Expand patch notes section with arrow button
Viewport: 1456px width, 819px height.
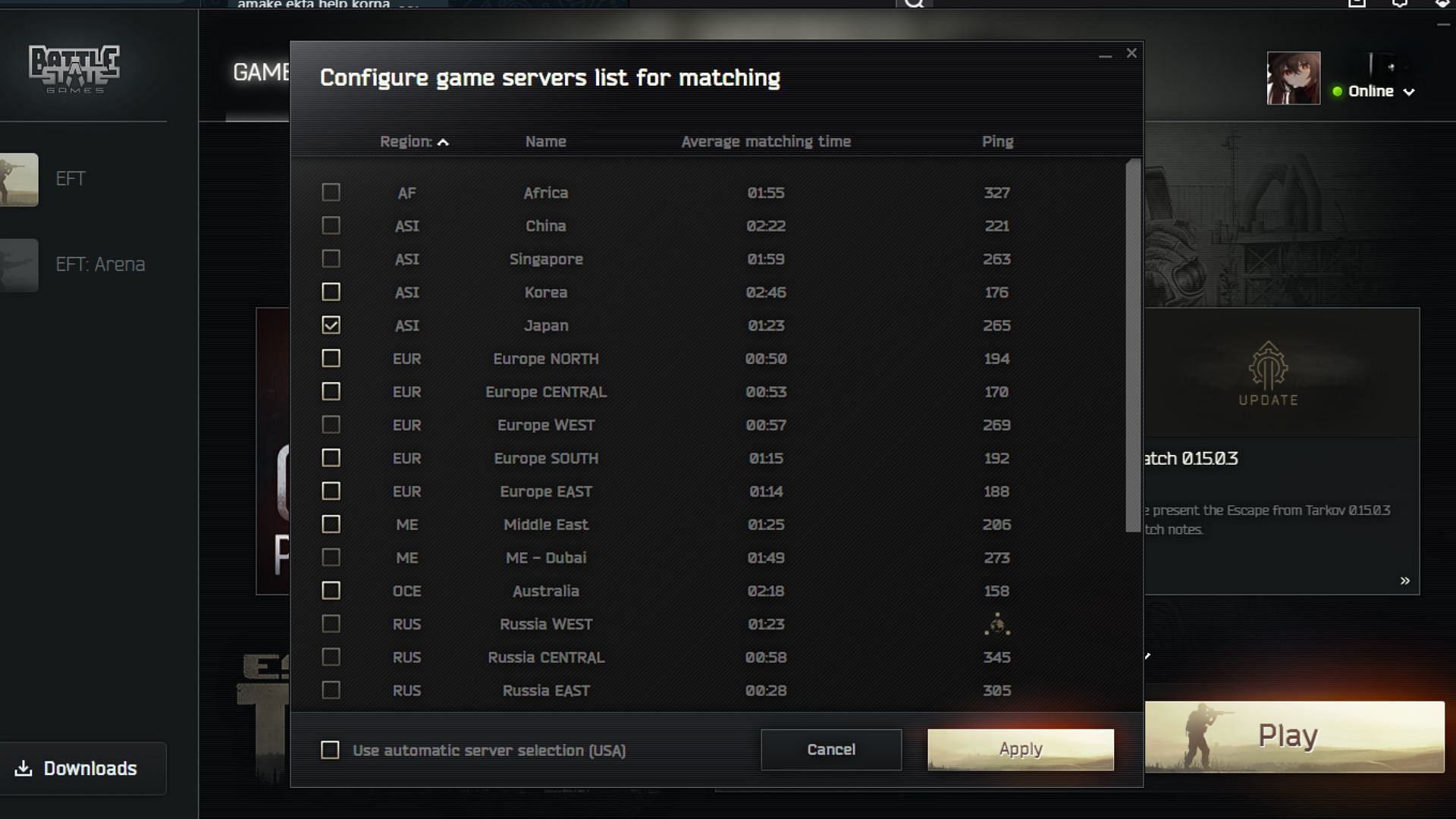click(1404, 580)
